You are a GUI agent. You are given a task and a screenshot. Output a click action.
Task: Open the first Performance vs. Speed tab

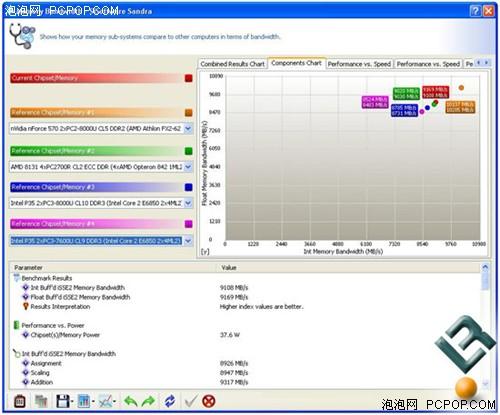click(359, 64)
